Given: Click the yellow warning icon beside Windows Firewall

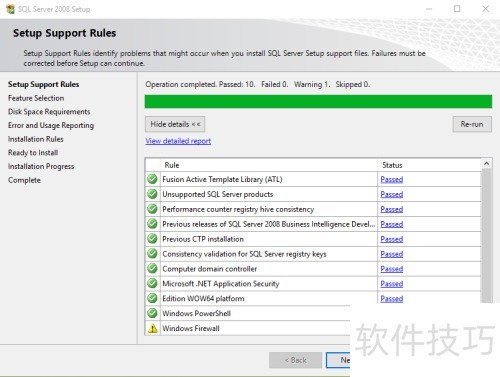Looking at the screenshot, I should point(153,328).
